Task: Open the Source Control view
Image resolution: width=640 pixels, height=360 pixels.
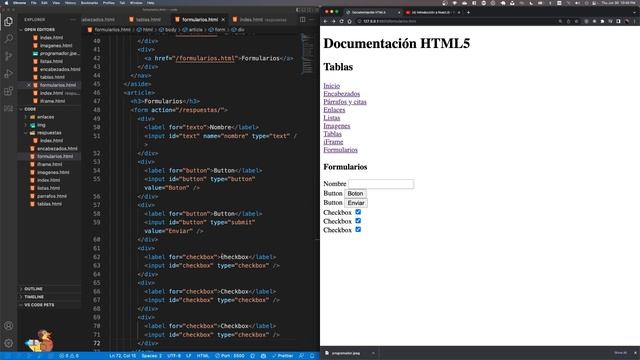Action: [x=8, y=56]
